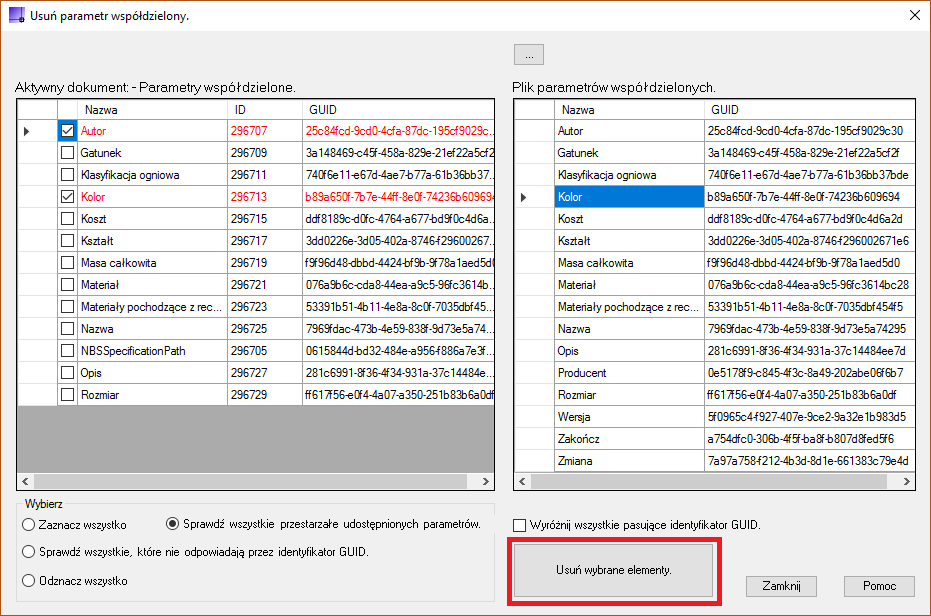The image size is (931, 616).
Task: Click Rozmiar name in right table
Action: [629, 394]
